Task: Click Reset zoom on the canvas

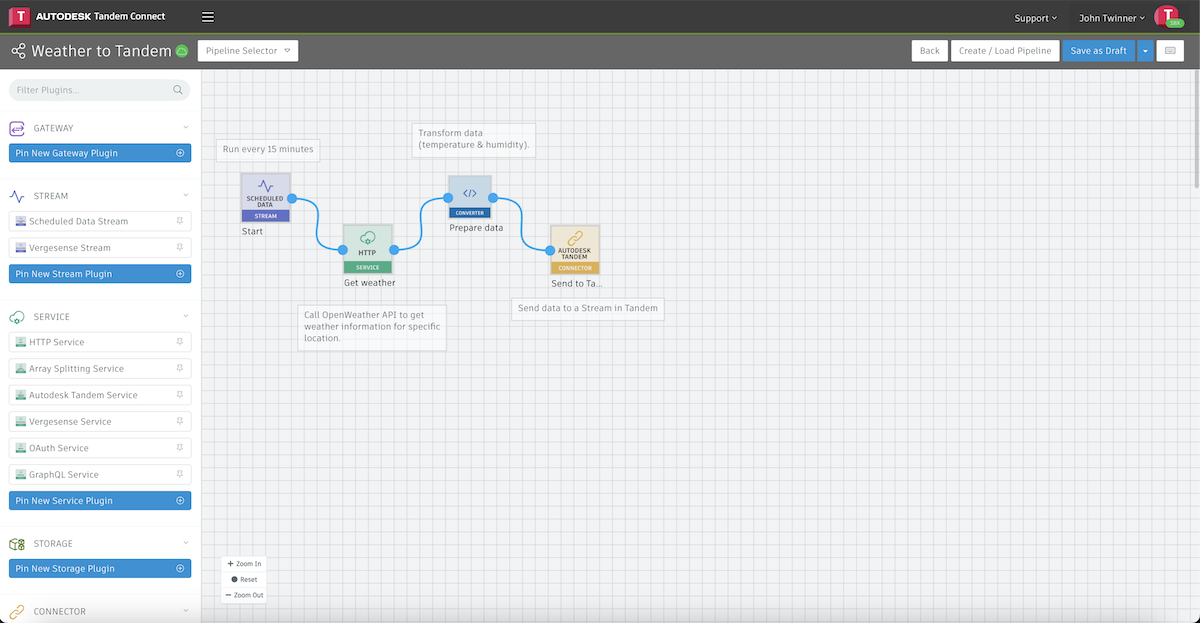Action: pos(244,580)
